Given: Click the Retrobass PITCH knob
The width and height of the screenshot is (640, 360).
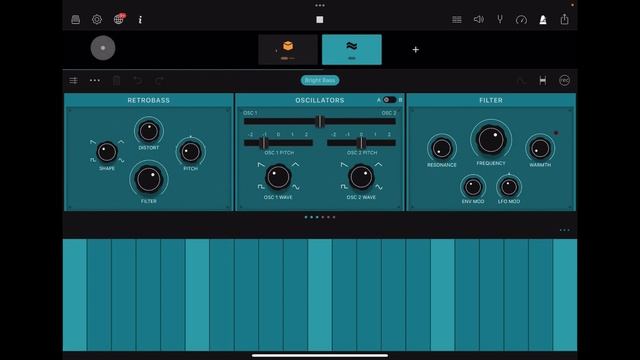Looking at the screenshot, I should point(190,152).
